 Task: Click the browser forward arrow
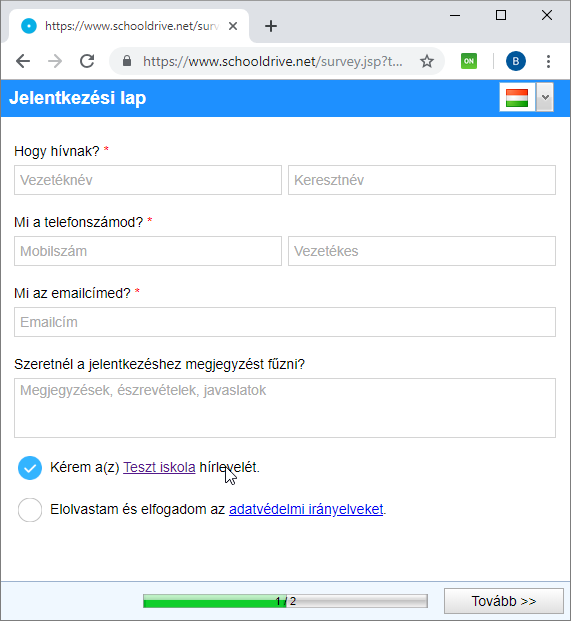coord(55,61)
